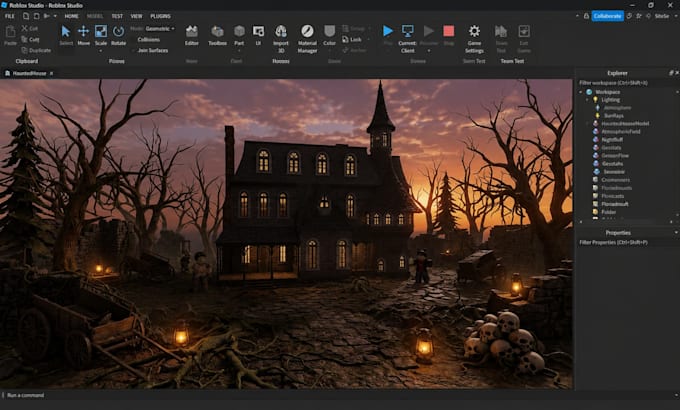This screenshot has height=410, width=680.
Task: Select the HauntedHouseModel tree item
Action: pos(625,124)
